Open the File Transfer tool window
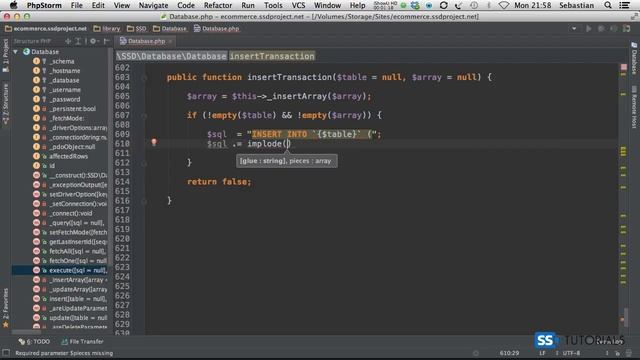This screenshot has width=640, height=360. point(82,342)
